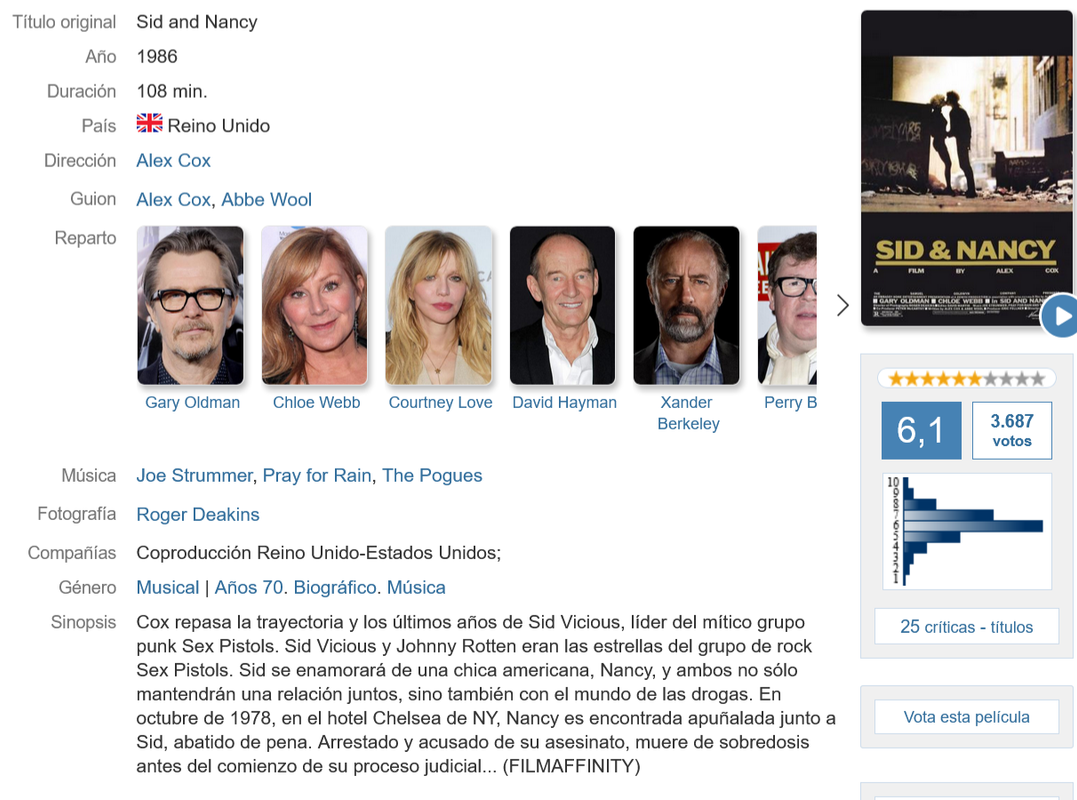The width and height of the screenshot is (1077, 800).
Task: Open The Pogues link
Action: [x=432, y=476]
